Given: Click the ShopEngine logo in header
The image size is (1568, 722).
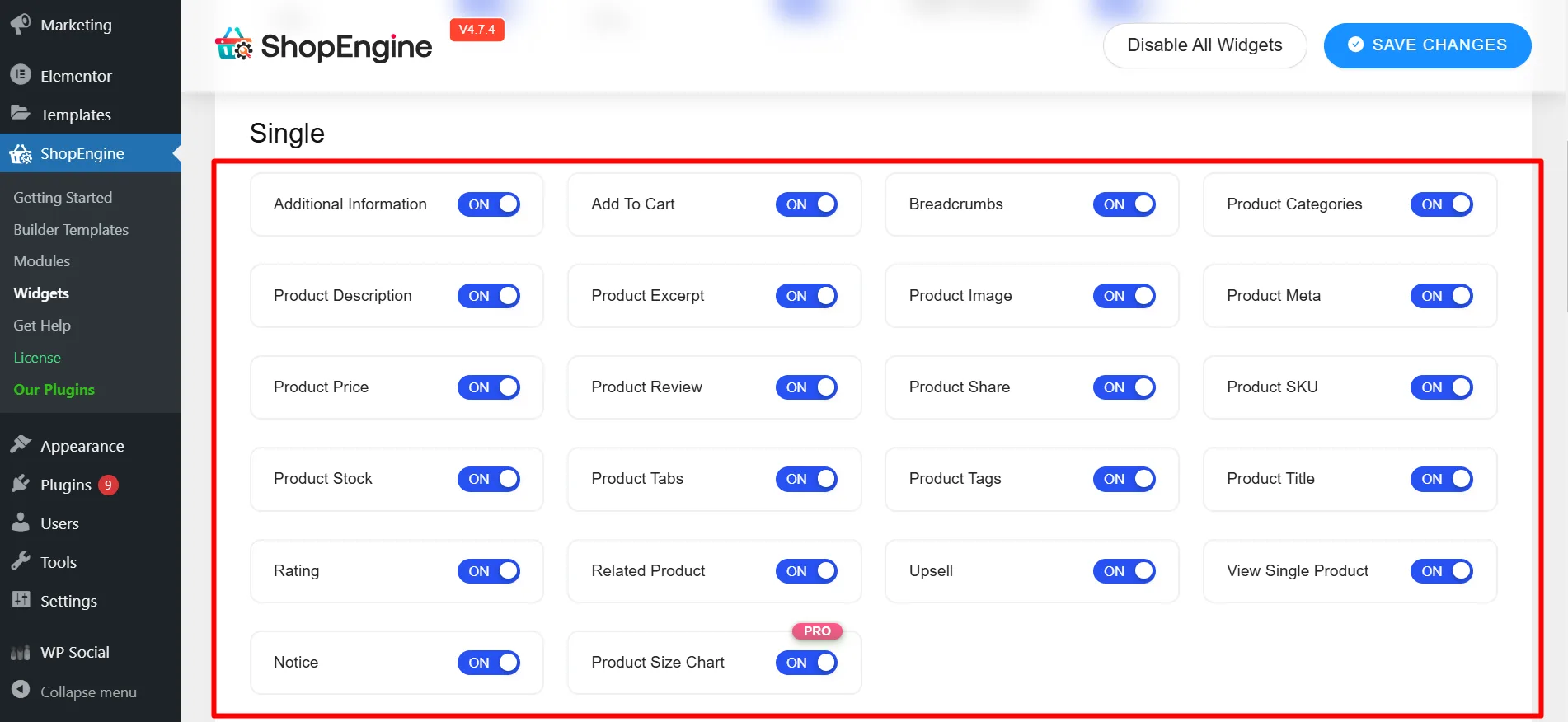Looking at the screenshot, I should [323, 46].
